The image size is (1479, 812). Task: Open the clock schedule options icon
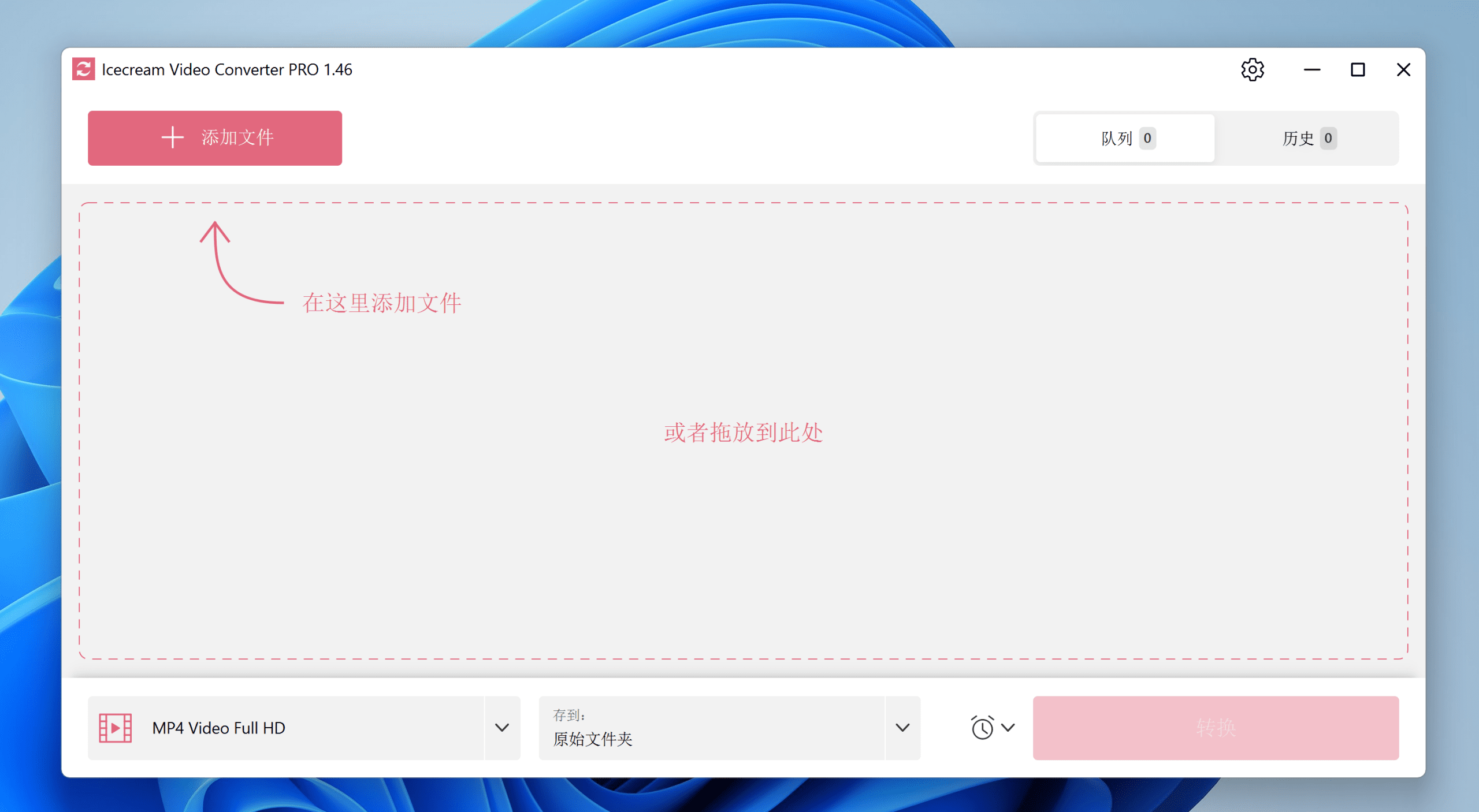(x=982, y=728)
